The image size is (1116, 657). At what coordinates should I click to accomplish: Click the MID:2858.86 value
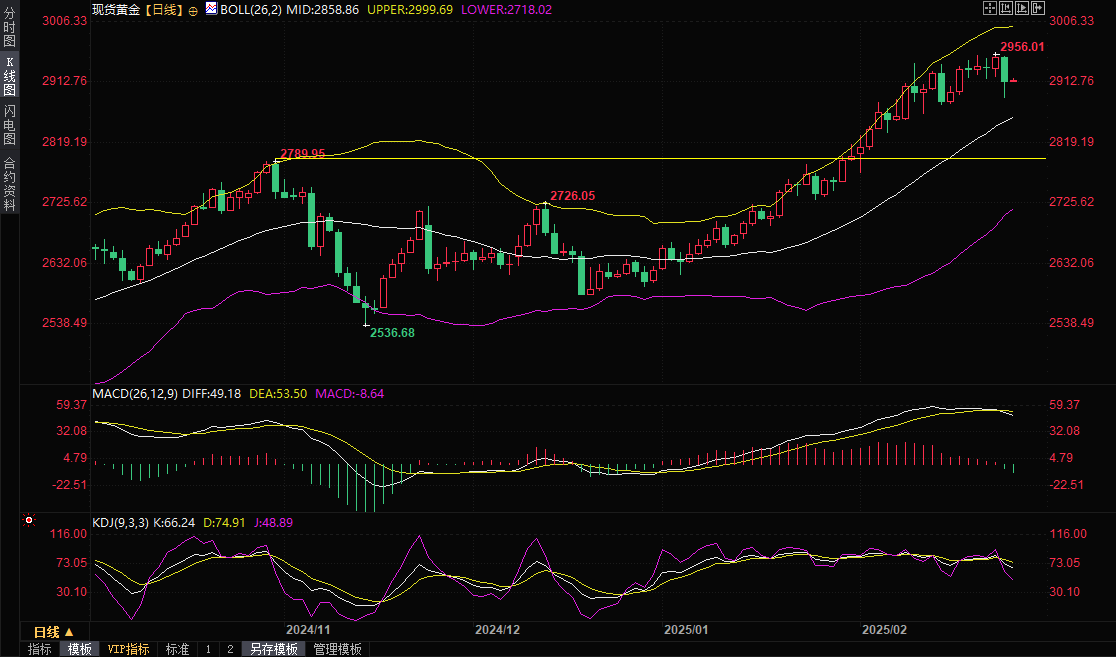[322, 10]
